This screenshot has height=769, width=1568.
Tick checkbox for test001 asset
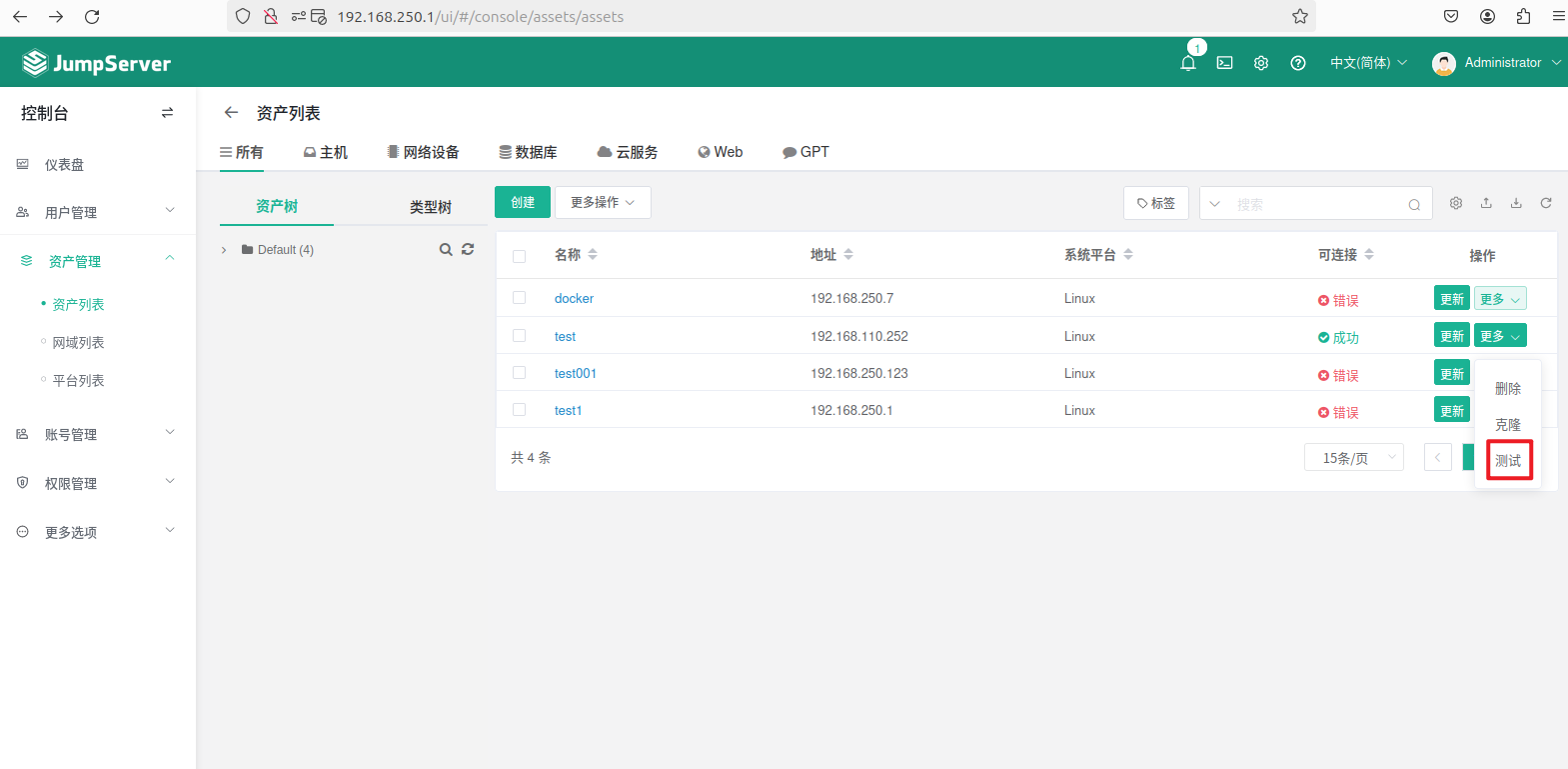point(519,373)
